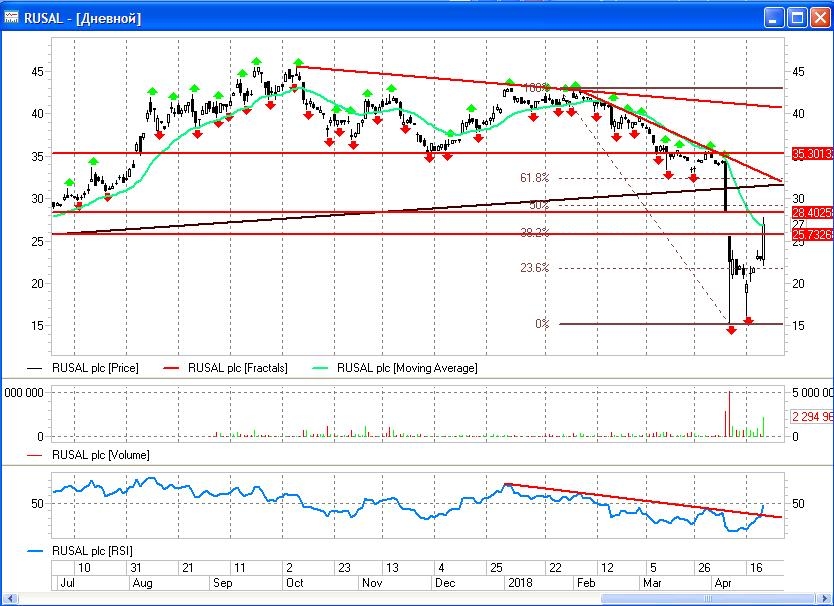Click the red Volume legend line sample

(35, 455)
